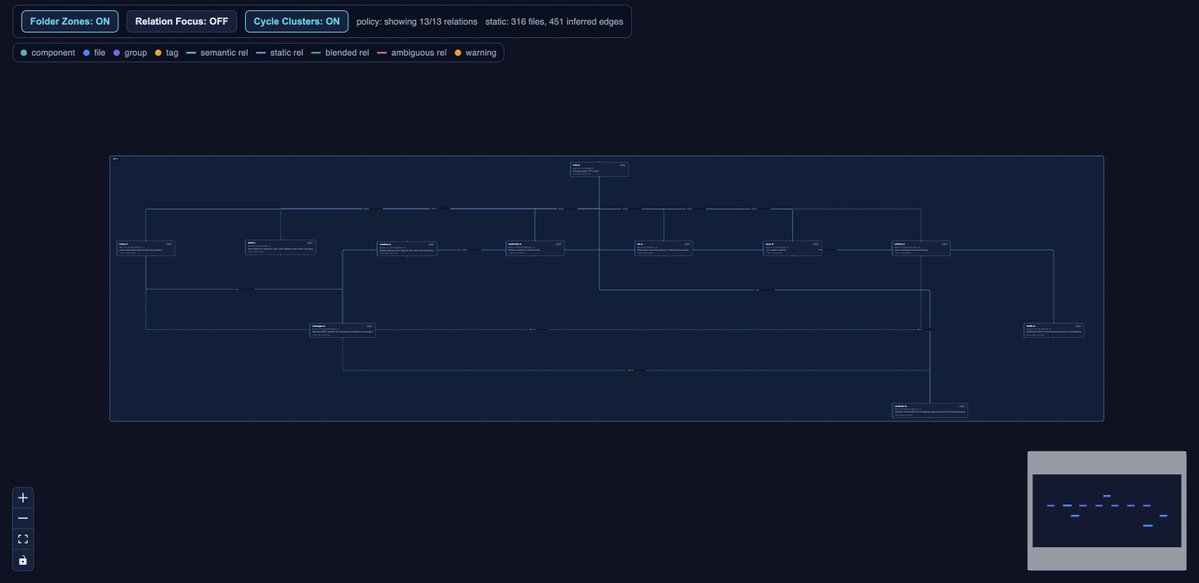Fit the graph to view
The width and height of the screenshot is (1199, 583).
pos(23,539)
